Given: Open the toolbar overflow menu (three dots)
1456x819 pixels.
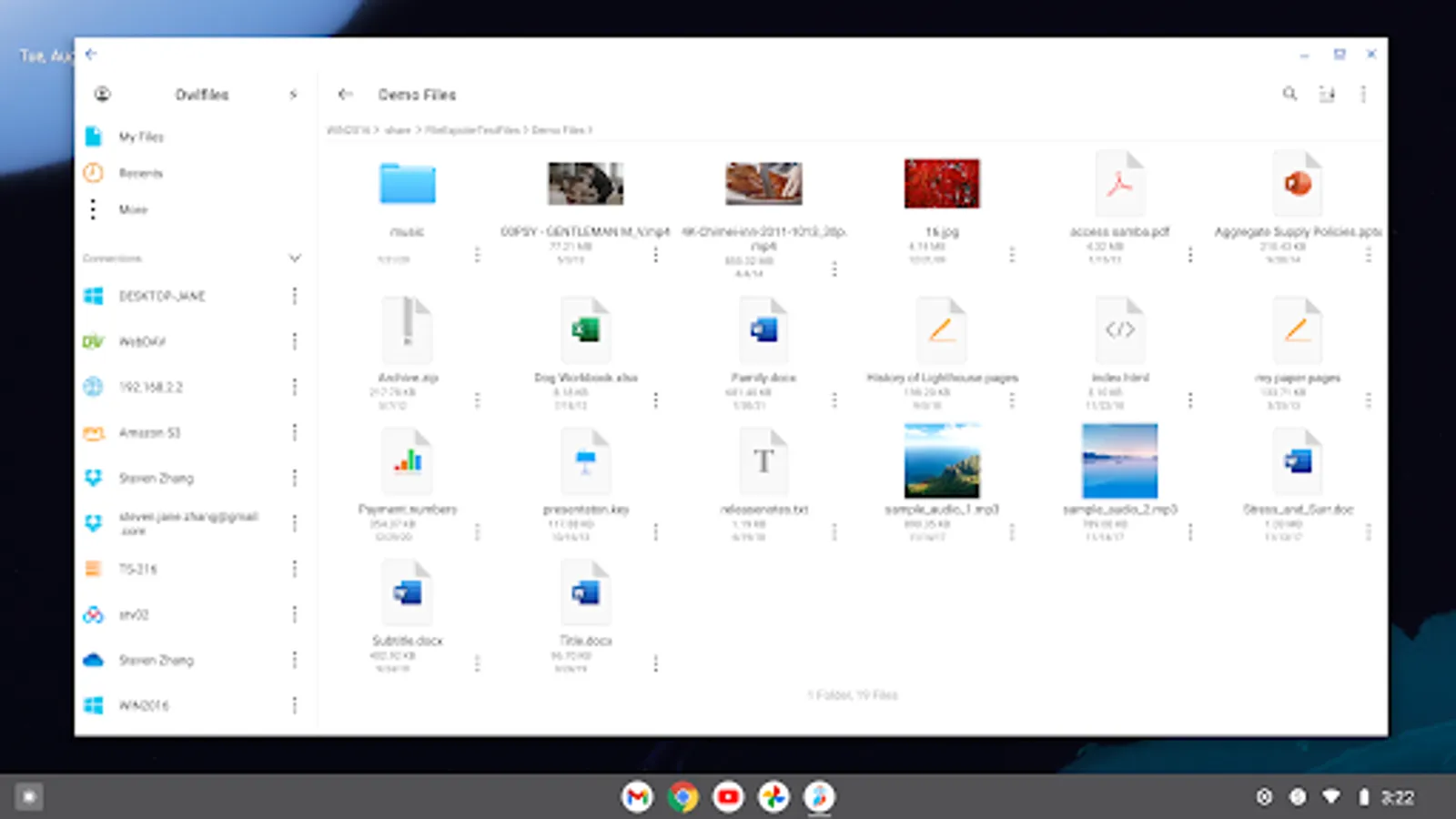Looking at the screenshot, I should point(1363,94).
